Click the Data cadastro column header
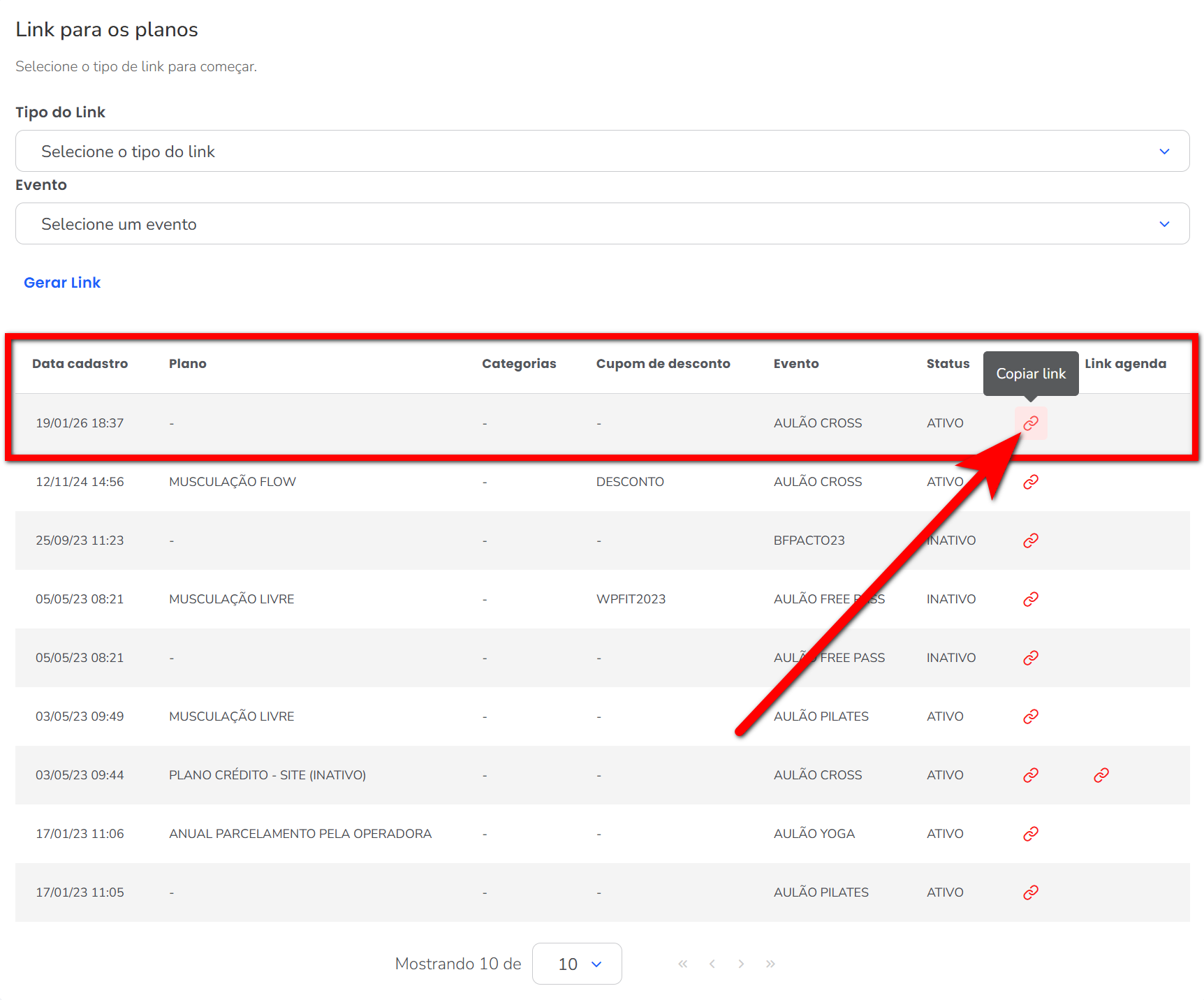The image size is (1204, 1000). point(80,364)
